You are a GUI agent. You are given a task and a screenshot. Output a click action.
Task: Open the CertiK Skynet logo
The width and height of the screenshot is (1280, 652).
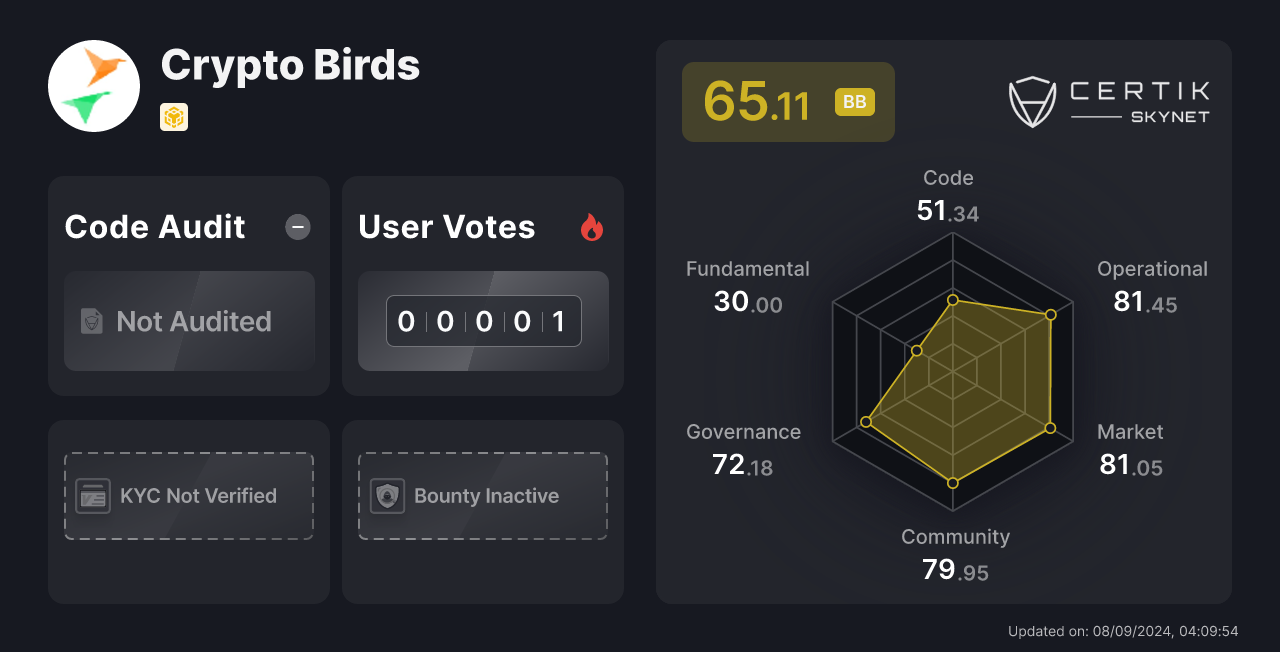click(x=1109, y=101)
